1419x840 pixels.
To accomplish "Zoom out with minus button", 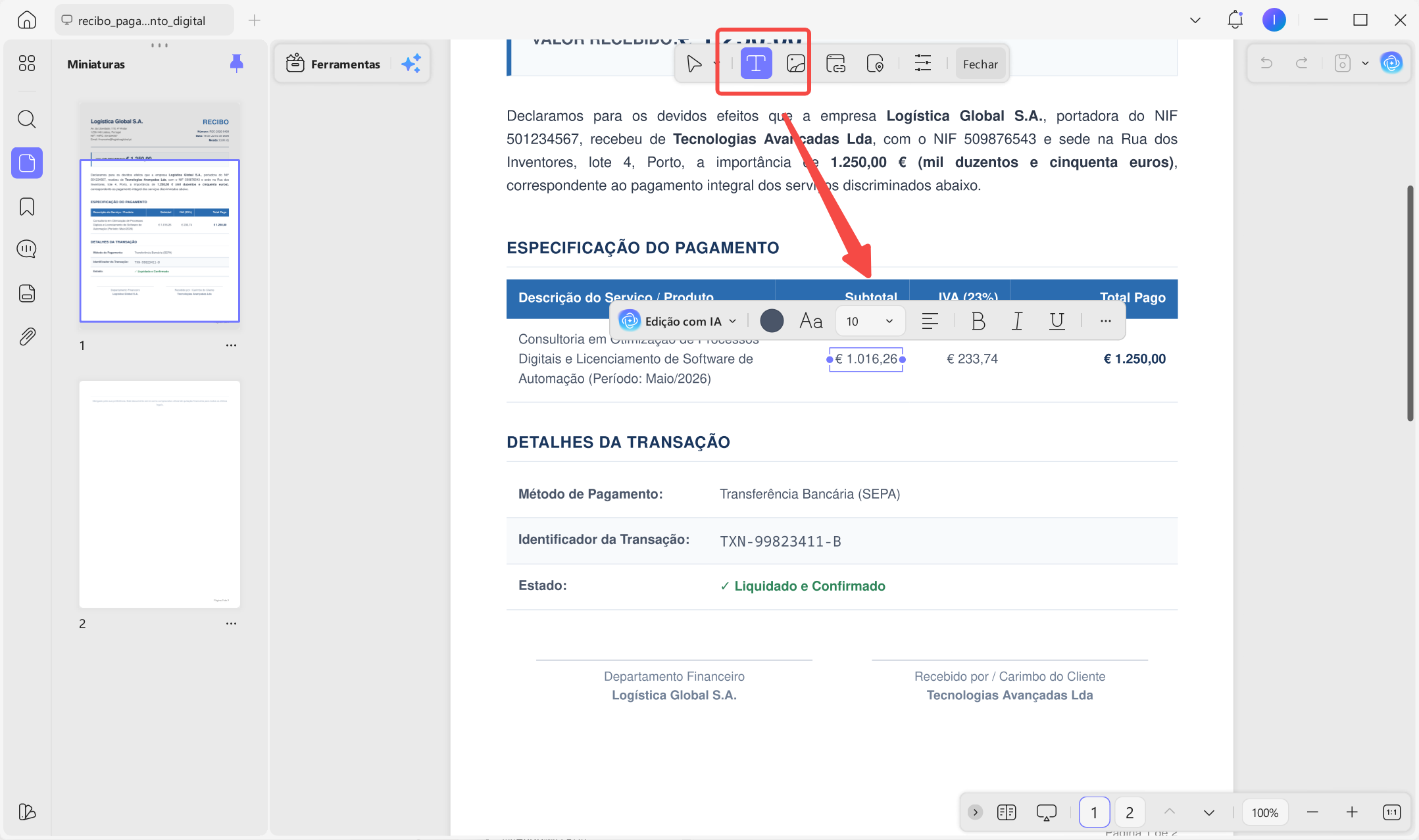I will 1312,812.
